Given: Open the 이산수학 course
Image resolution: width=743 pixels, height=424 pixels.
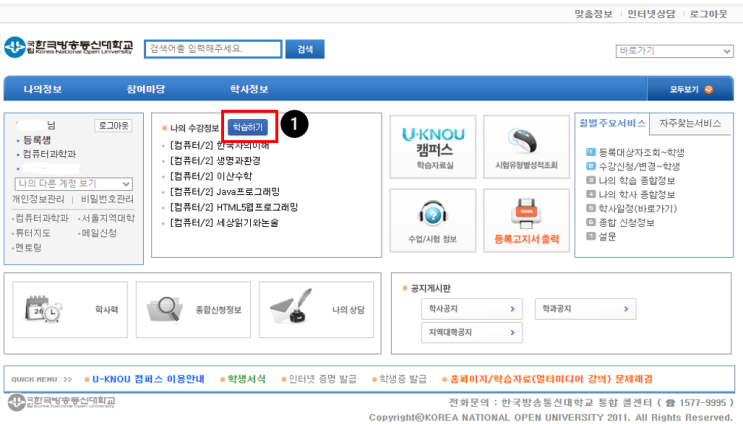Looking at the screenshot, I should coord(211,176).
